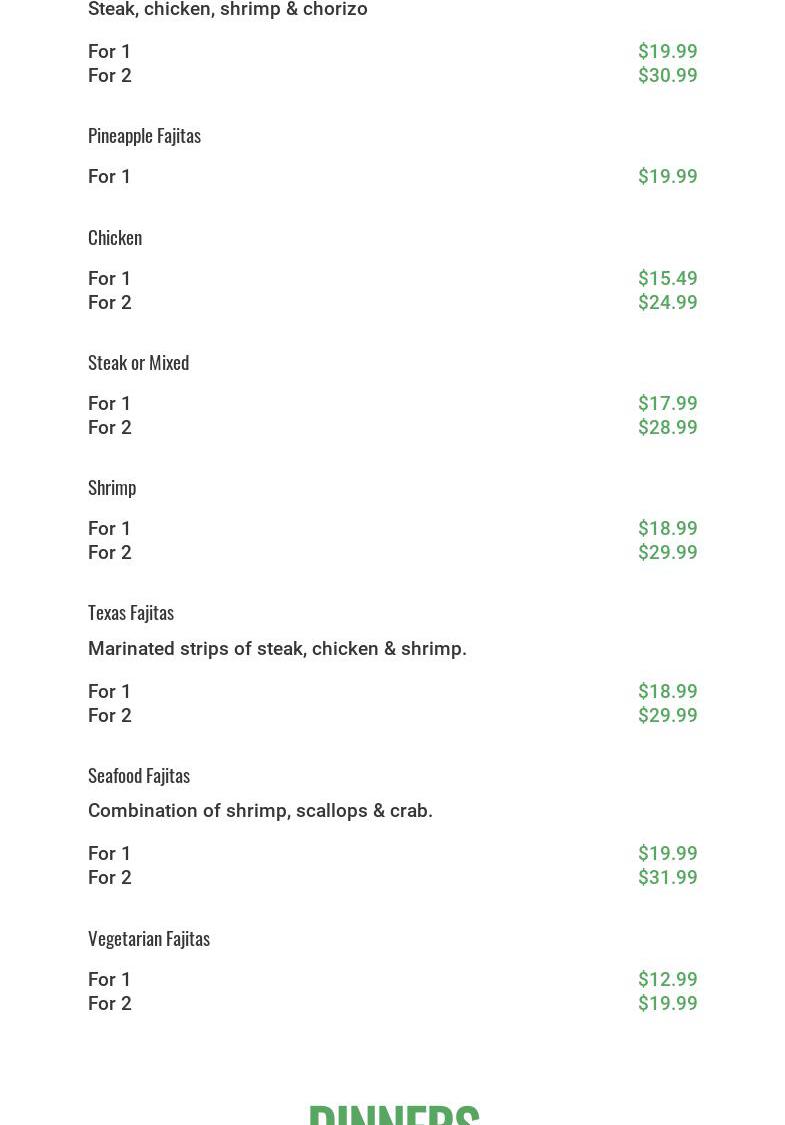The height and width of the screenshot is (1125, 785).
Task: Select the Shrimp menu item title
Action: [112, 487]
